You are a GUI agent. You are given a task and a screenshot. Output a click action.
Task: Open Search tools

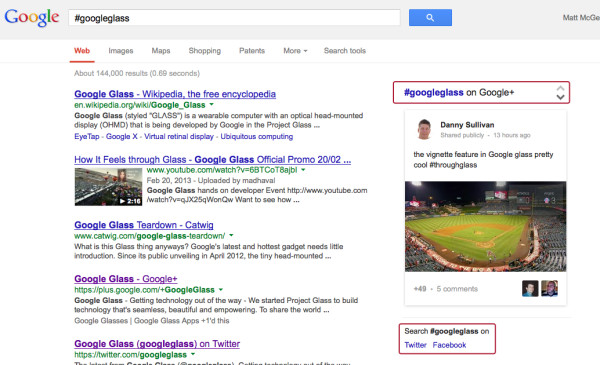coord(345,51)
